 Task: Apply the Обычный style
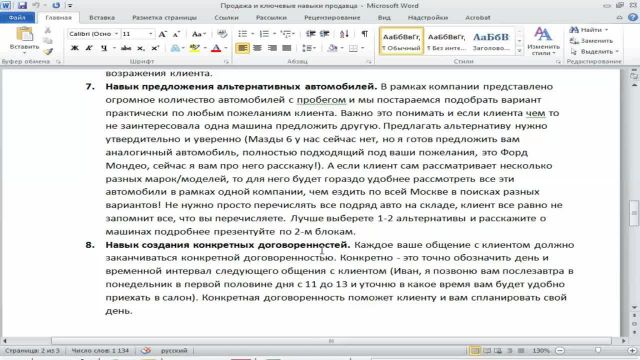tap(401, 41)
